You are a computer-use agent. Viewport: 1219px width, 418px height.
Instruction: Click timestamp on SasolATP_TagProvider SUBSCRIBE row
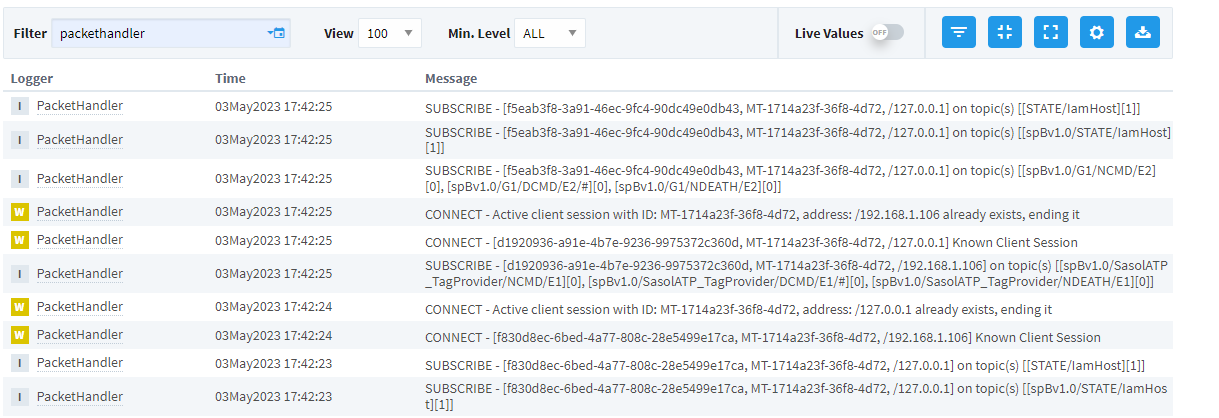tap(273, 274)
